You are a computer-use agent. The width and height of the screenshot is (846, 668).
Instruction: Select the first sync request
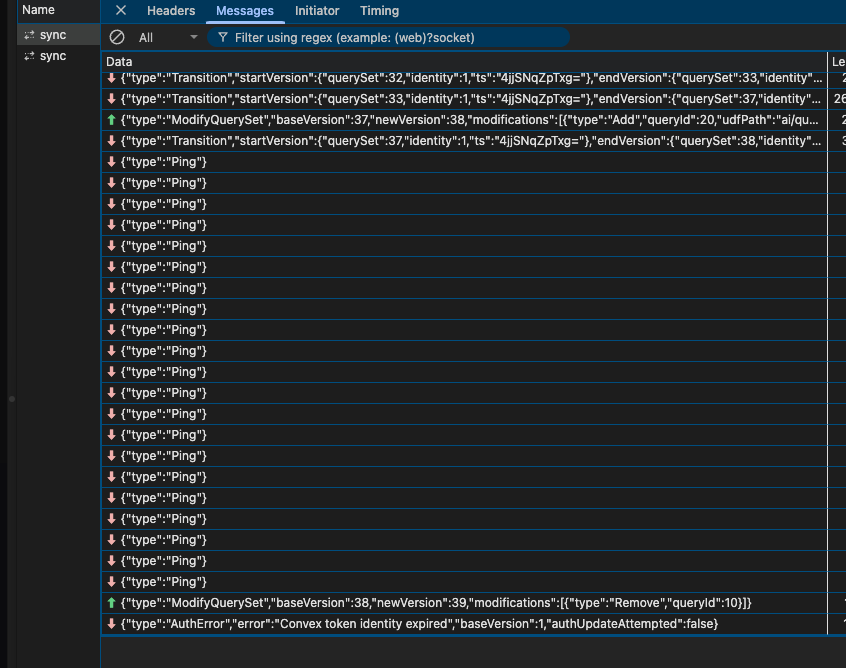pyautogui.click(x=59, y=35)
